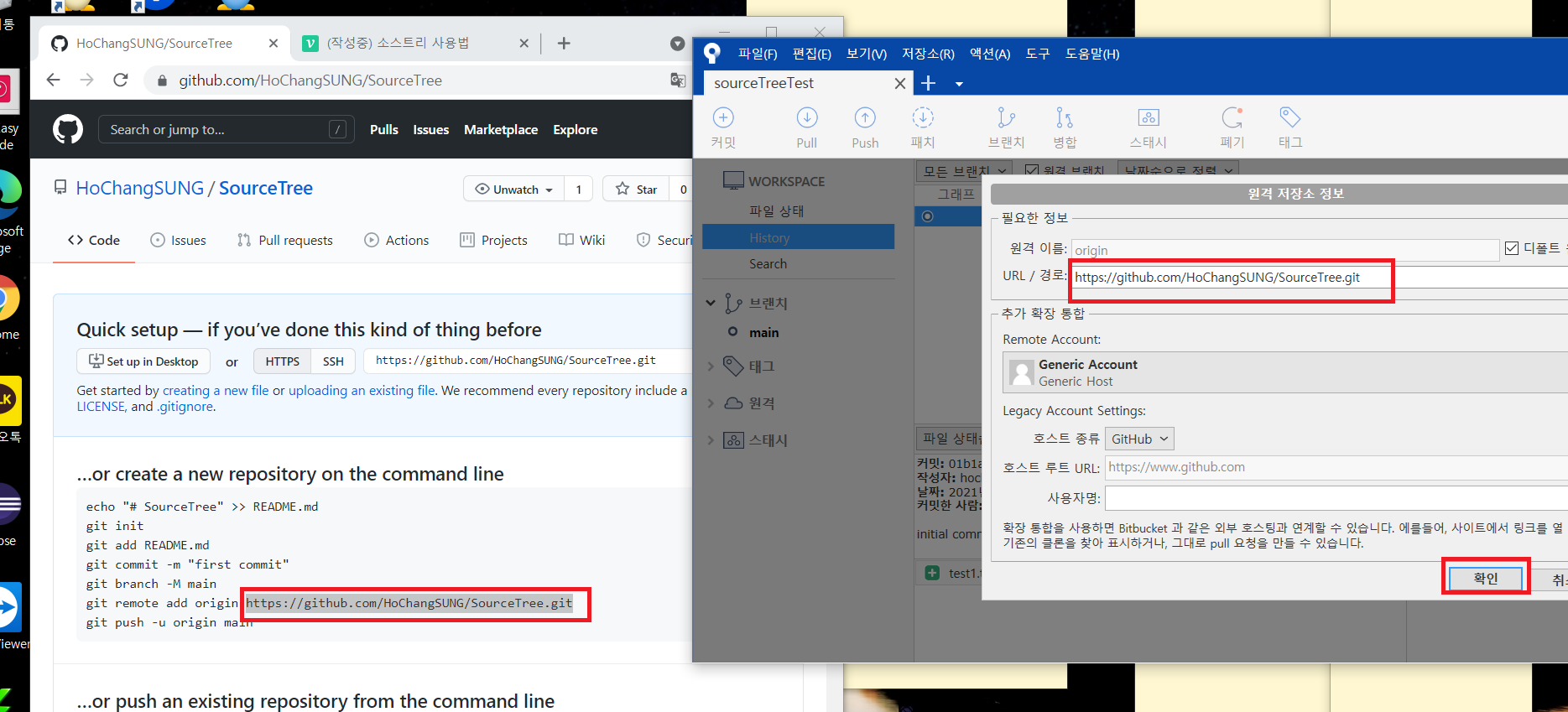Open the 액션(A) menu
The image size is (1568, 712).
point(990,54)
